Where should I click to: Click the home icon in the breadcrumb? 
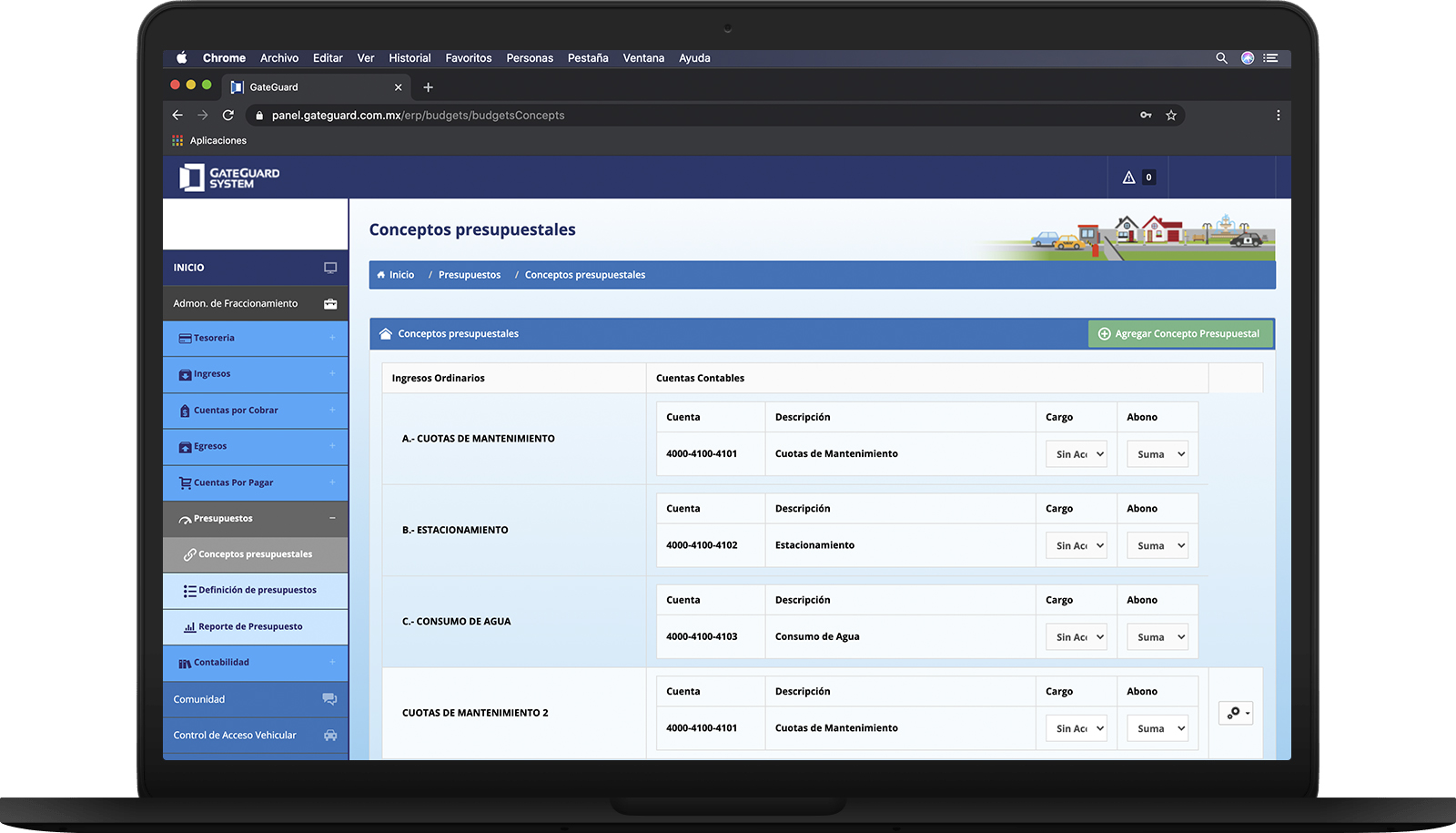point(381,275)
